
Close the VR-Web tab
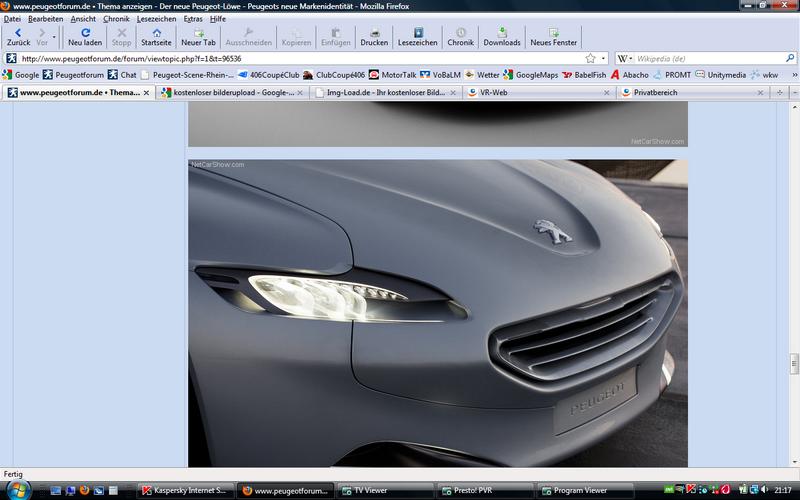[607, 93]
